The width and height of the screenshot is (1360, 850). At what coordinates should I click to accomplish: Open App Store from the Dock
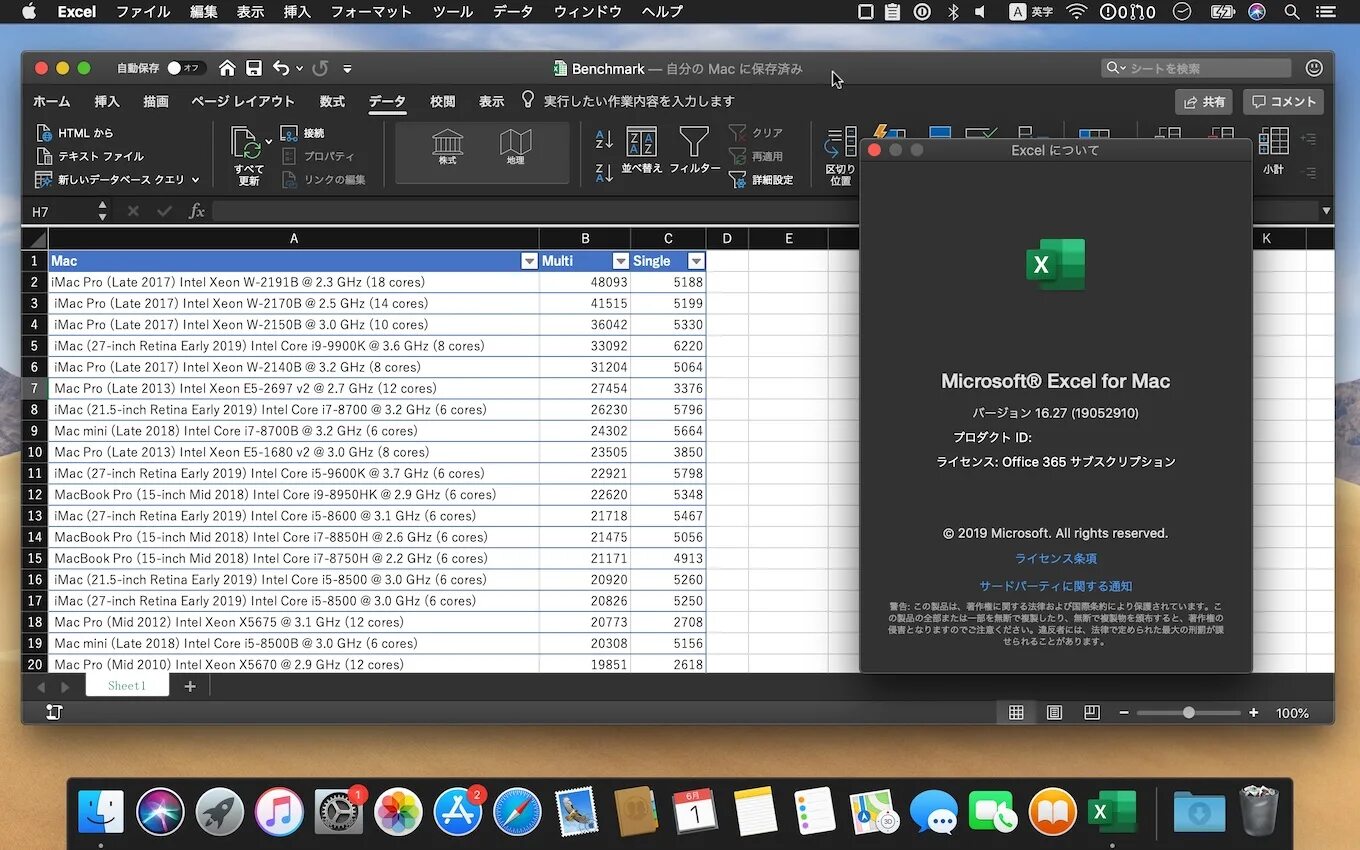458,811
